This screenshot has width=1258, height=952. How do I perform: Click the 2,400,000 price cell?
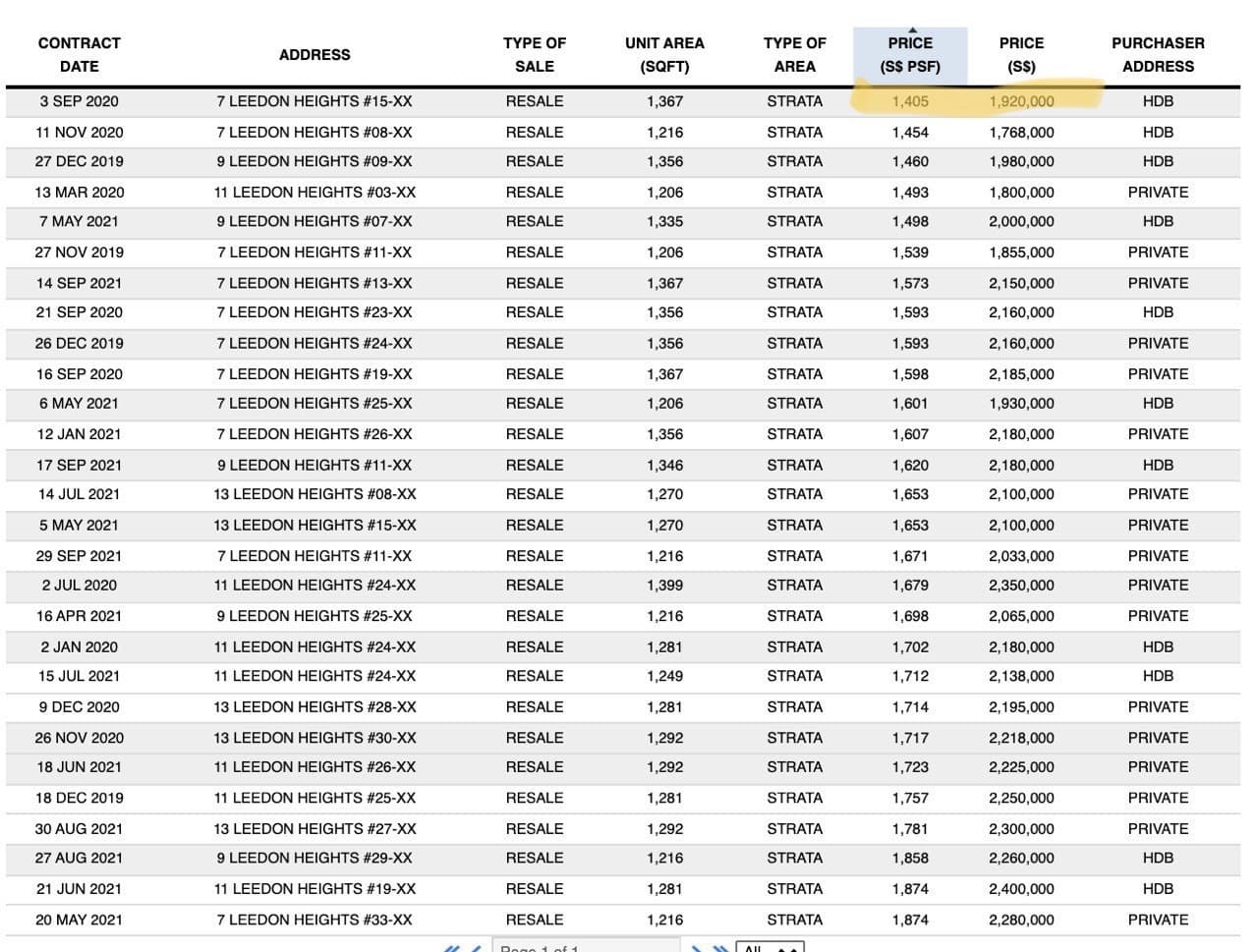(1021, 889)
